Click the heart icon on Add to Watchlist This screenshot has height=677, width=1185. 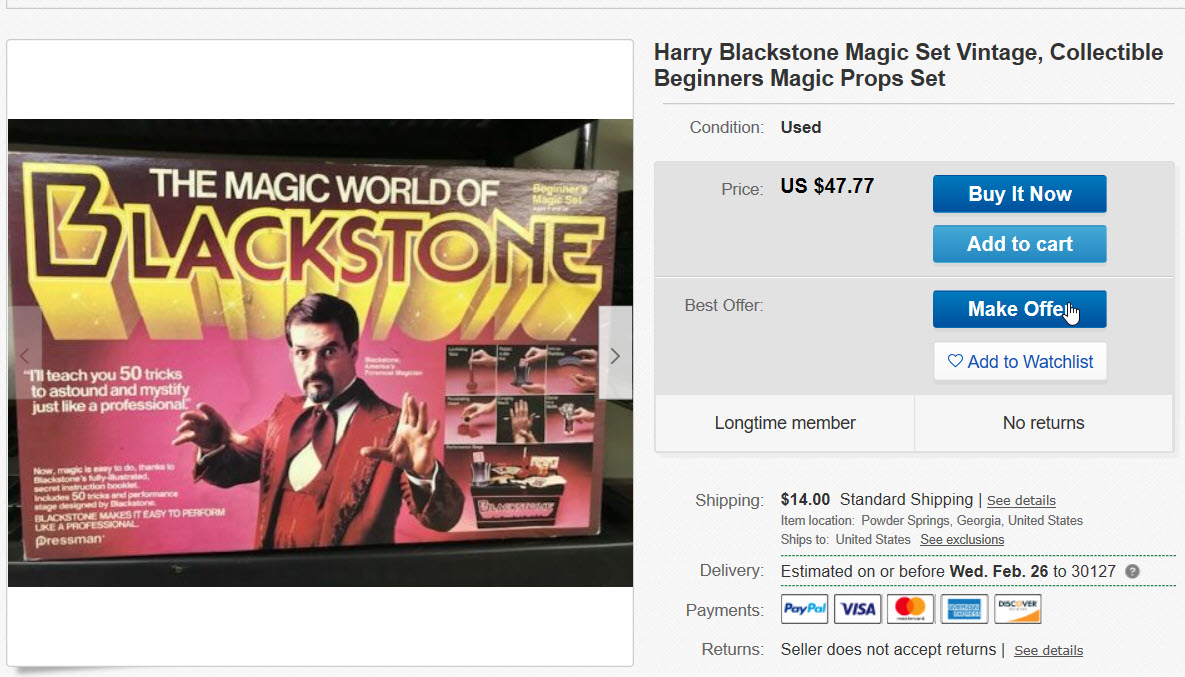[x=957, y=361]
